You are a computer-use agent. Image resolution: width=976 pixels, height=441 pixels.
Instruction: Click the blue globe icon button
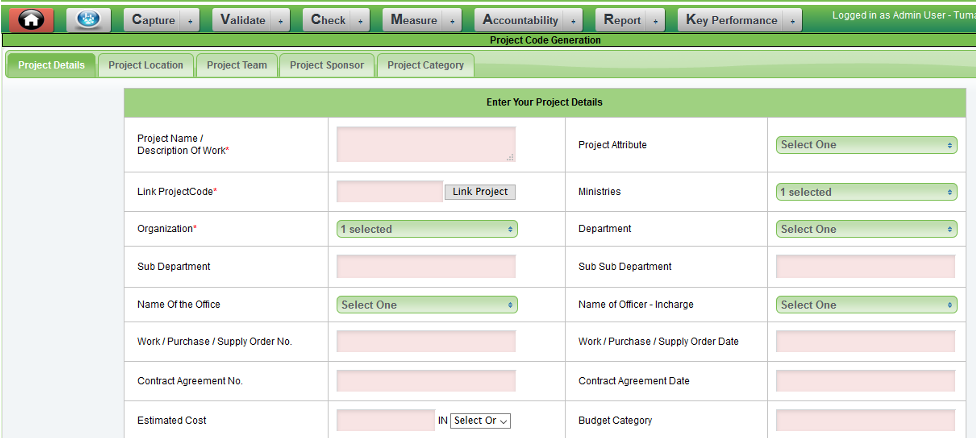(x=88, y=20)
